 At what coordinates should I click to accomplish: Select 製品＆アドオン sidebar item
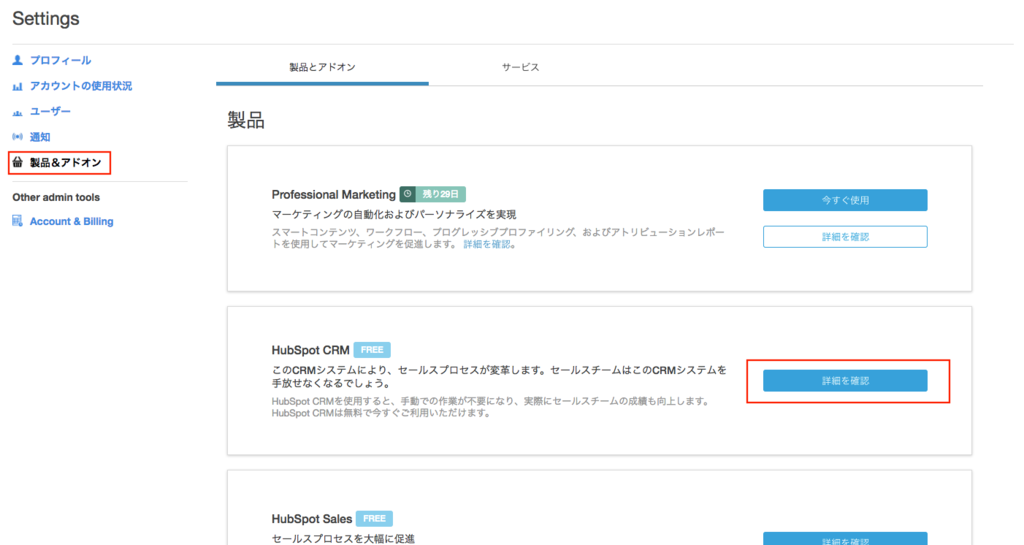65,163
